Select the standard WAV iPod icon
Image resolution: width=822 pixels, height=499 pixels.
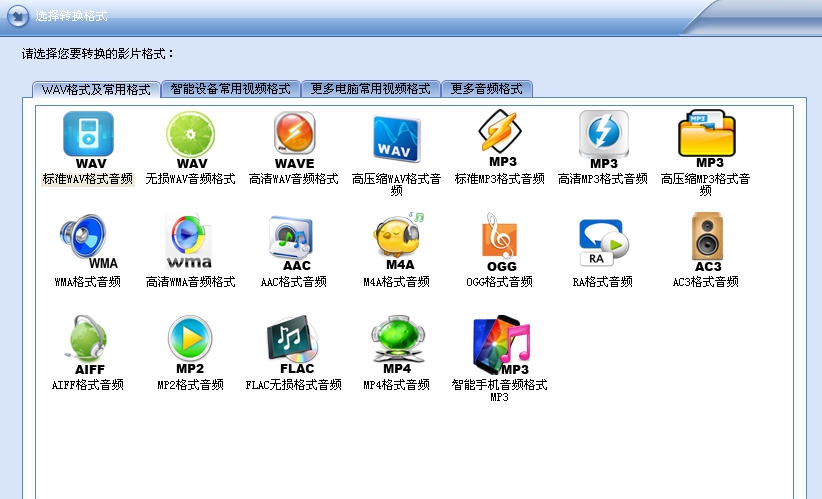(88, 140)
